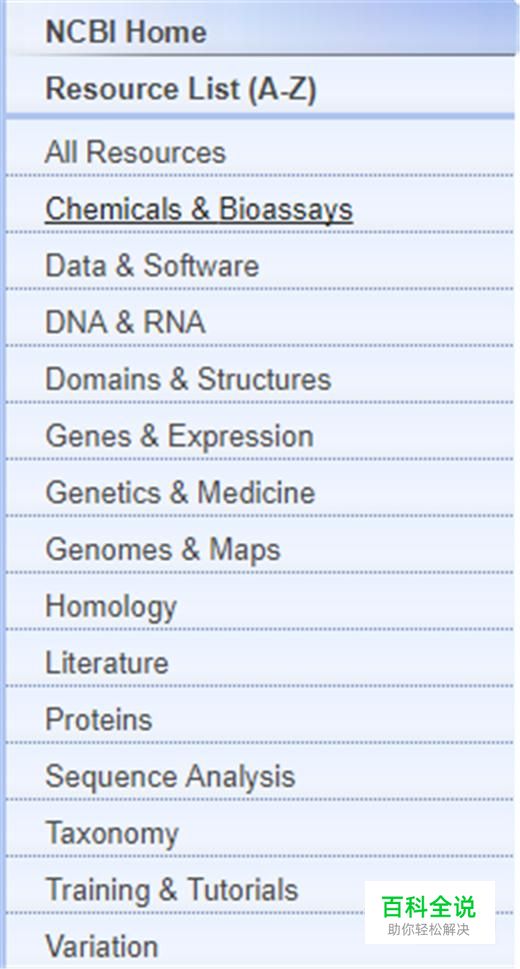Click the blue left border strip
The image size is (520, 969).
tap(3, 484)
